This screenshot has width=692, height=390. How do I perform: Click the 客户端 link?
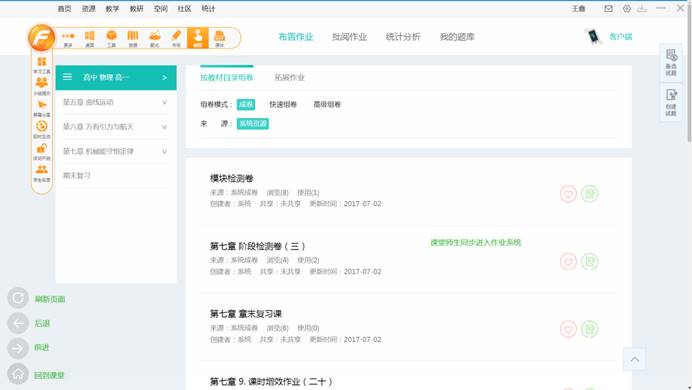click(x=621, y=37)
